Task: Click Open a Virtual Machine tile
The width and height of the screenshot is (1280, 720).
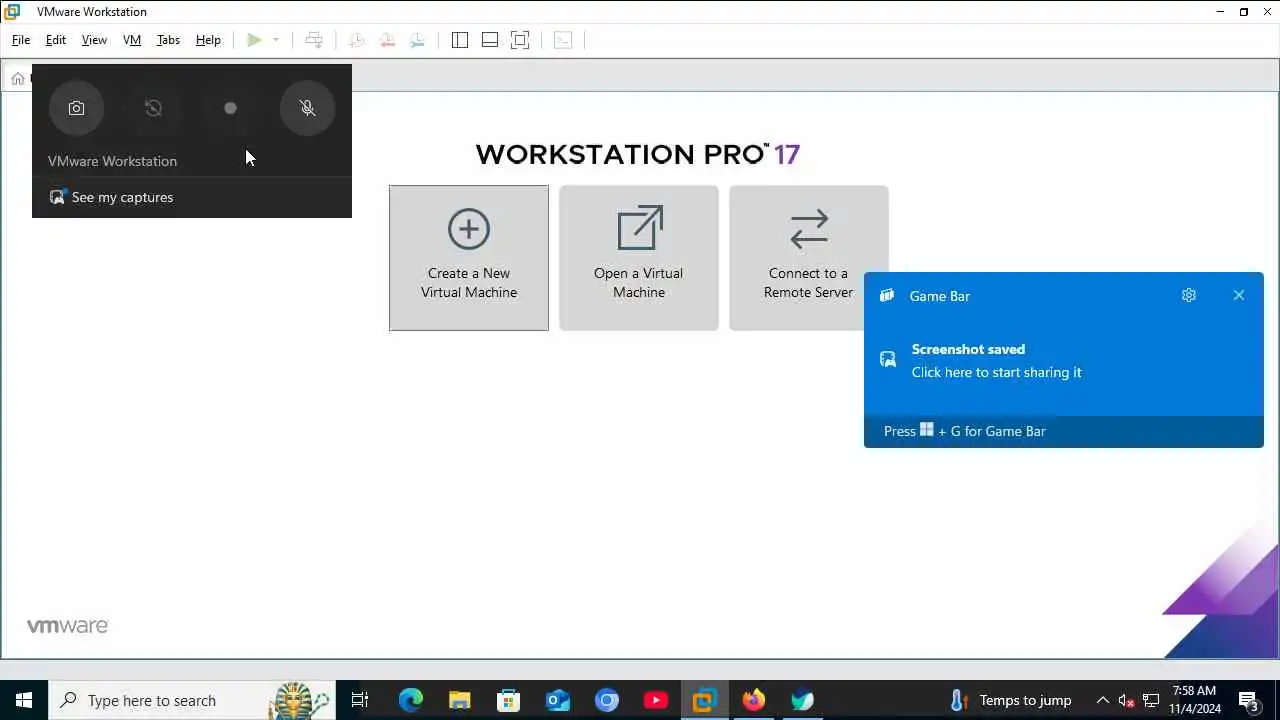Action: [639, 258]
